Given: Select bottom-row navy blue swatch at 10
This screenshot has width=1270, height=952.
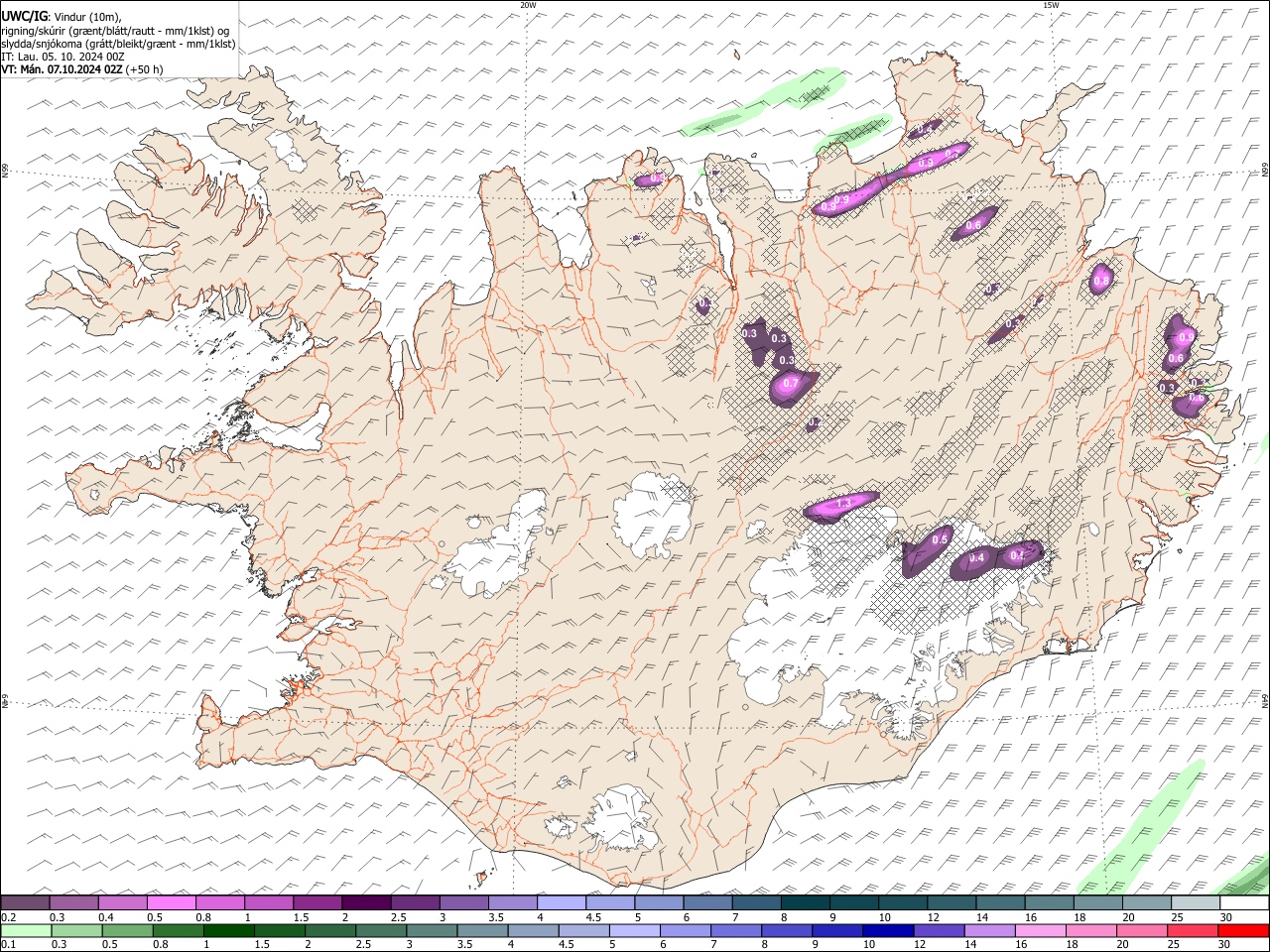Looking at the screenshot, I should point(888,930).
